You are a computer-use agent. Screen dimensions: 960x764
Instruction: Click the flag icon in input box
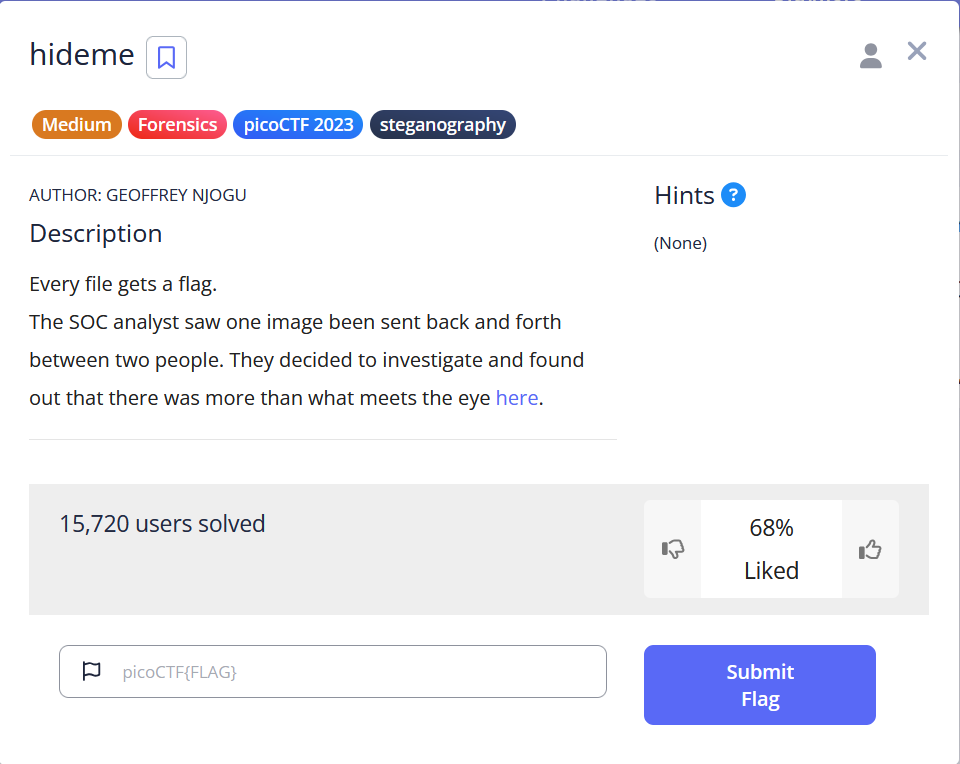click(x=91, y=671)
